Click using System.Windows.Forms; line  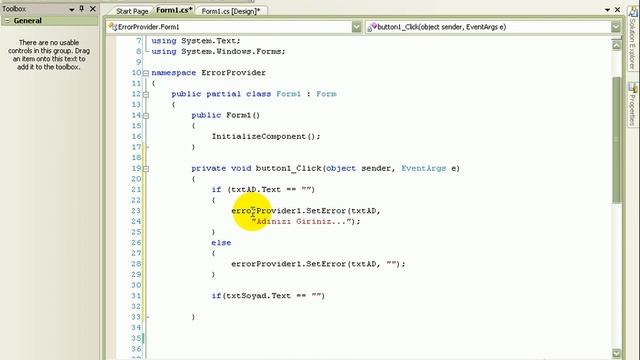click(218, 51)
